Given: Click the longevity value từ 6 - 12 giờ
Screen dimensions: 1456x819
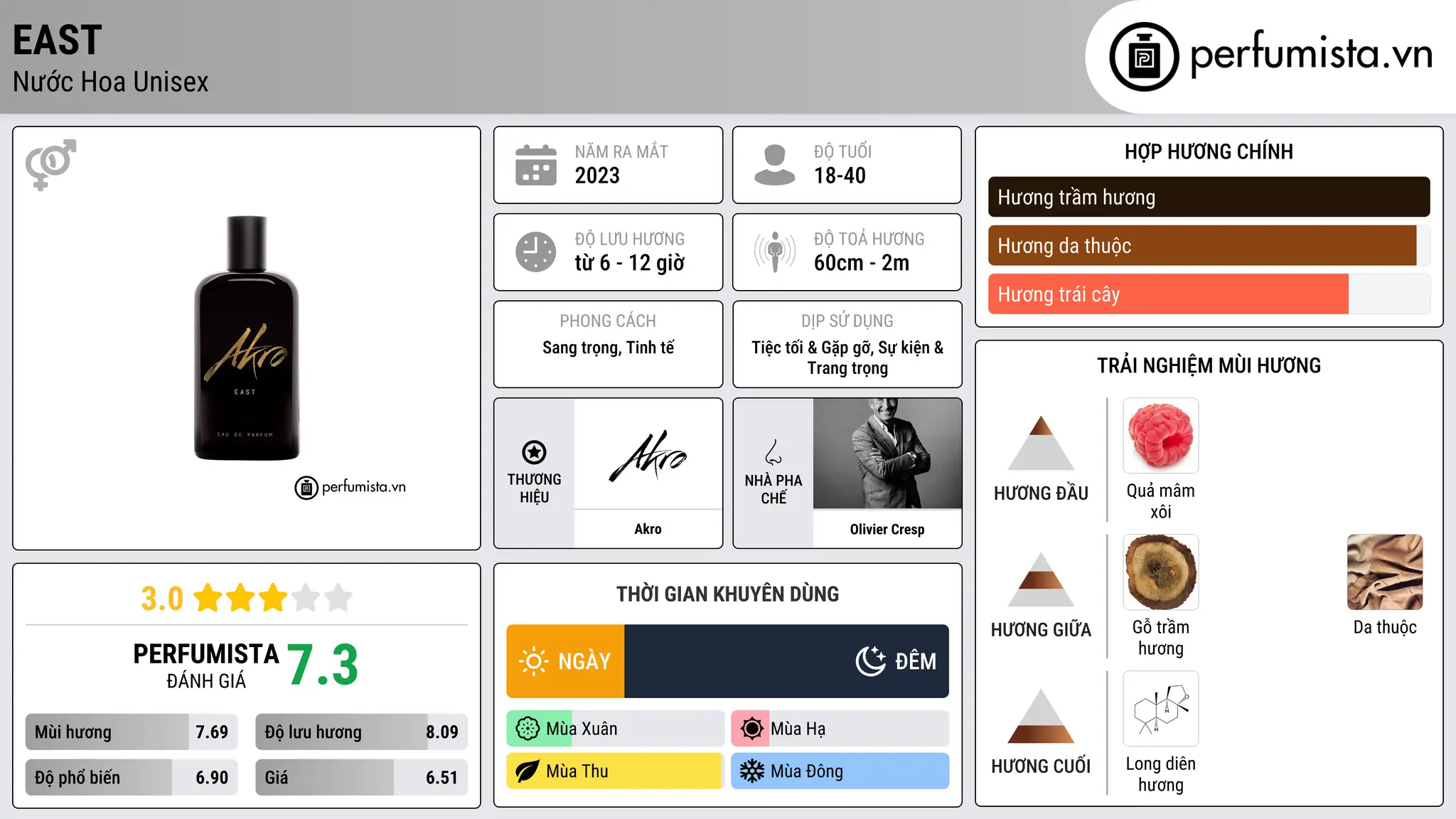Looking at the screenshot, I should point(630,263).
